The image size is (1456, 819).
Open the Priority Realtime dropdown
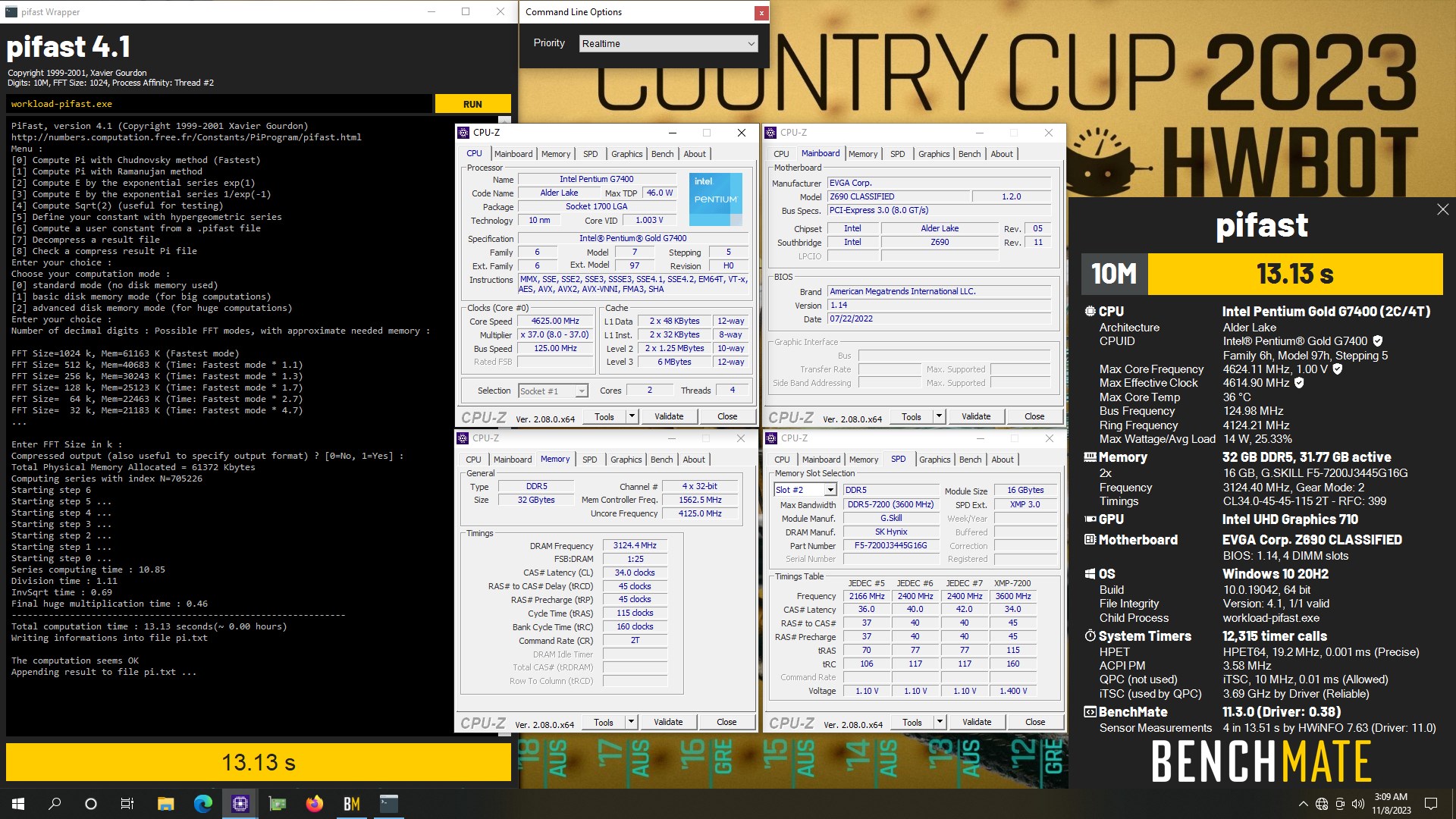[x=668, y=43]
